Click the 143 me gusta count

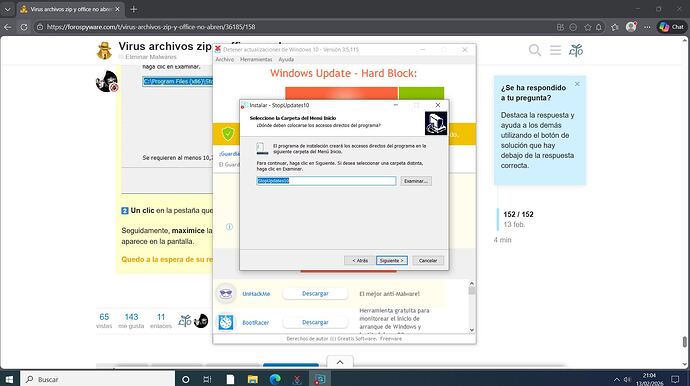click(x=131, y=320)
